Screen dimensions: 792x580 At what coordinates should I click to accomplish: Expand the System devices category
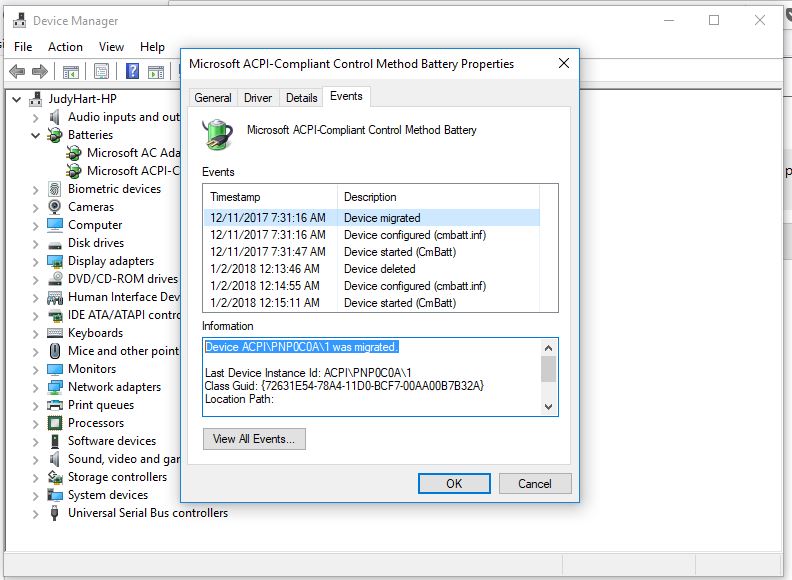[x=35, y=496]
